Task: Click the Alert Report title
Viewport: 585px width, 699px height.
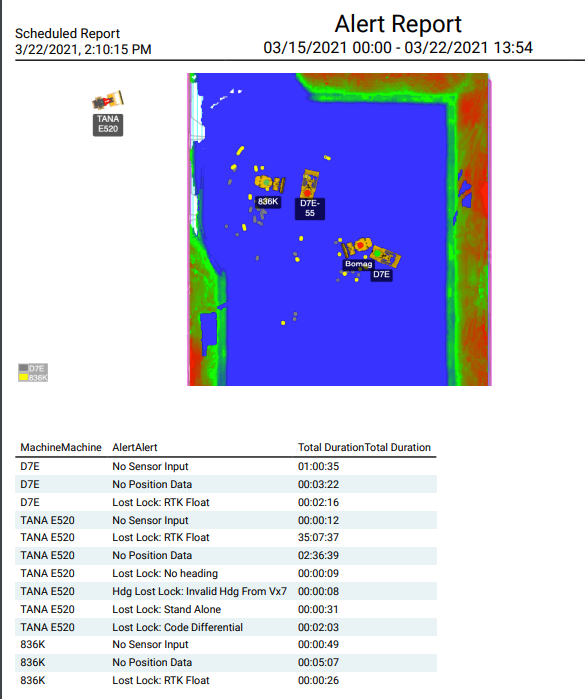Action: pyautogui.click(x=398, y=24)
